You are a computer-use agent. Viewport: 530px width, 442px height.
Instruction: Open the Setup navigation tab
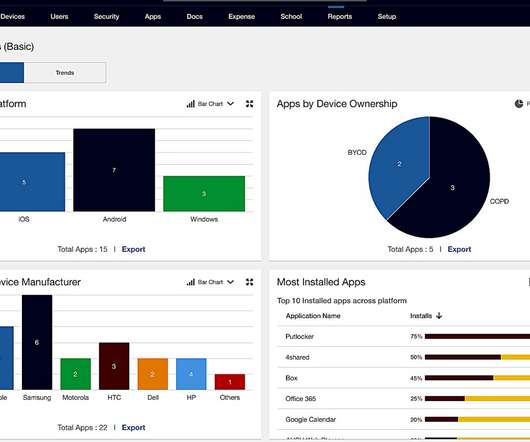[x=387, y=17]
